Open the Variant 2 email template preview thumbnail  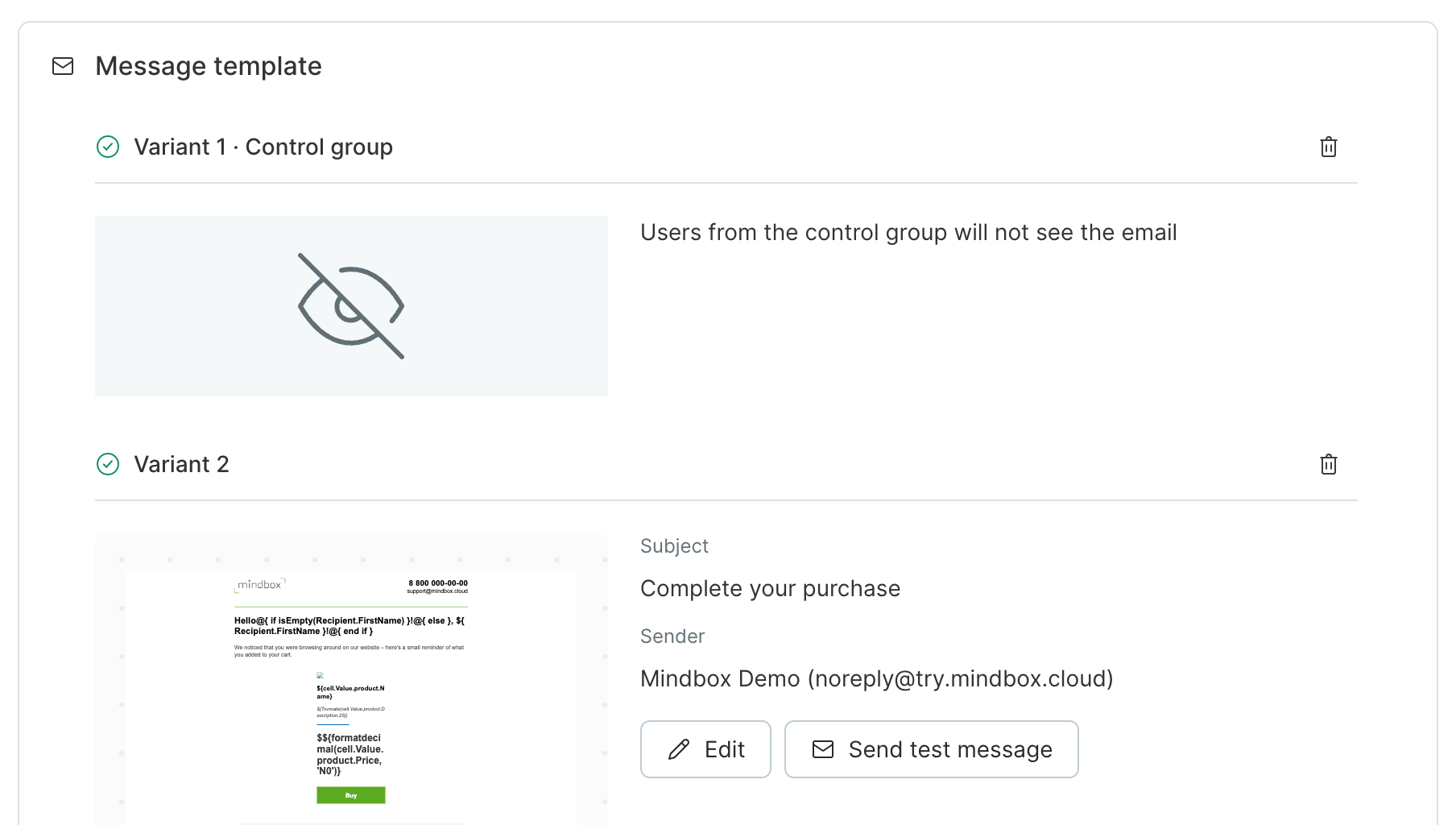tap(351, 679)
